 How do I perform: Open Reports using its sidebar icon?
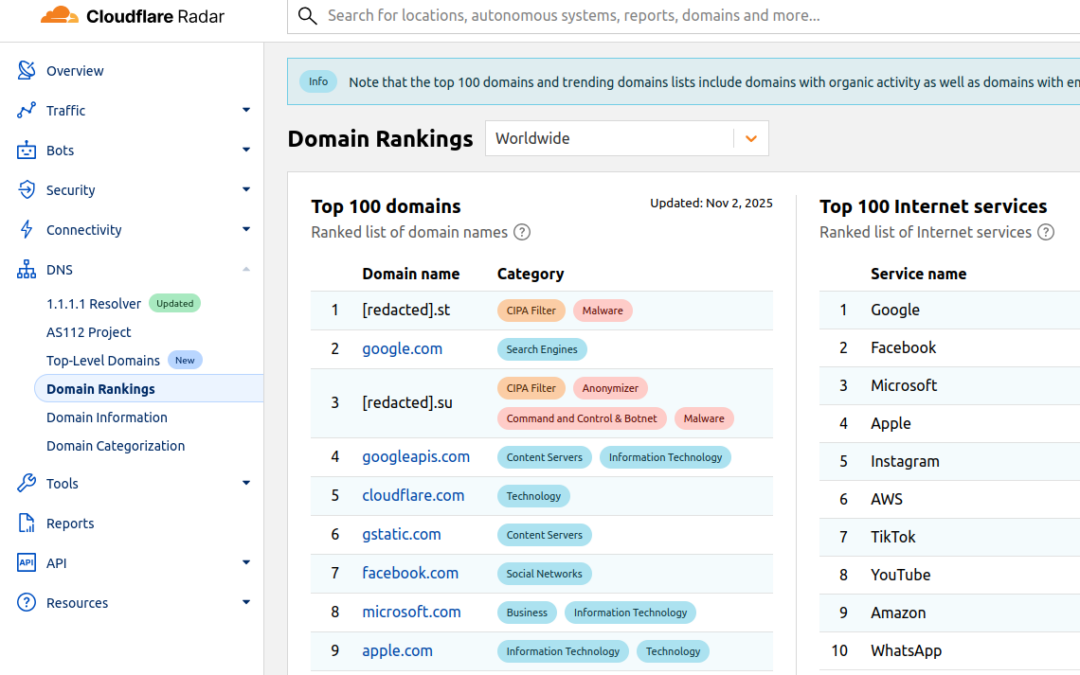click(x=27, y=523)
